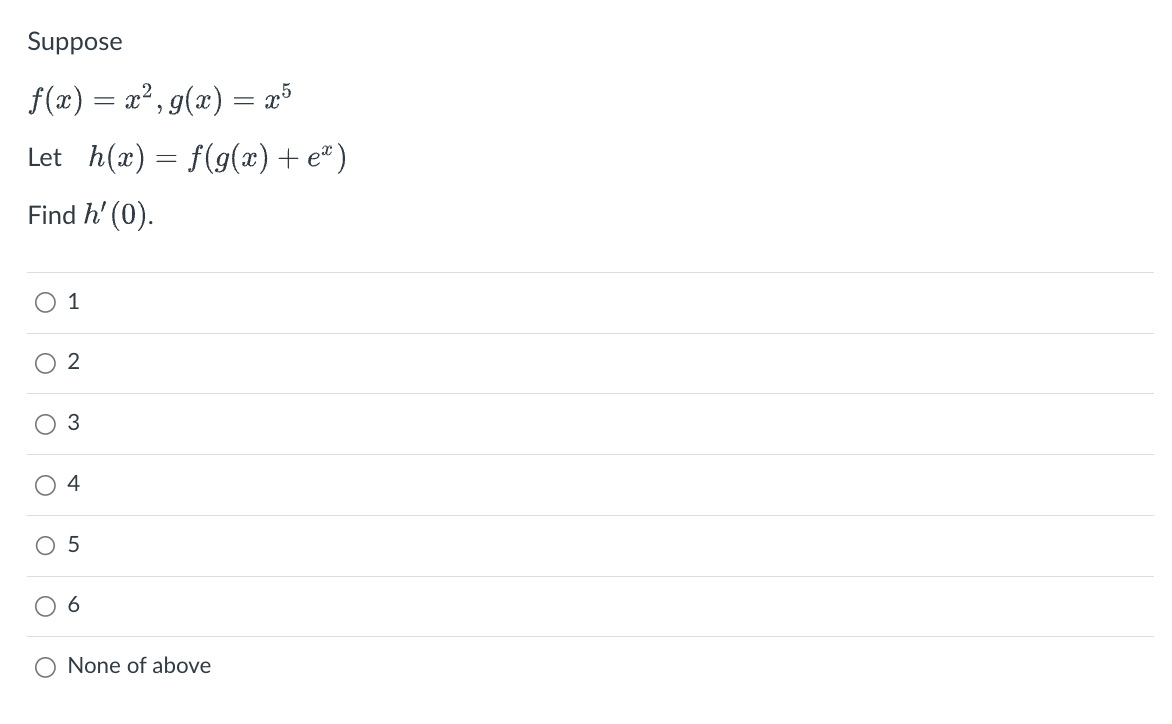This screenshot has height=724, width=1172.
Task: Select the radio button for answer 1
Action: point(45,301)
